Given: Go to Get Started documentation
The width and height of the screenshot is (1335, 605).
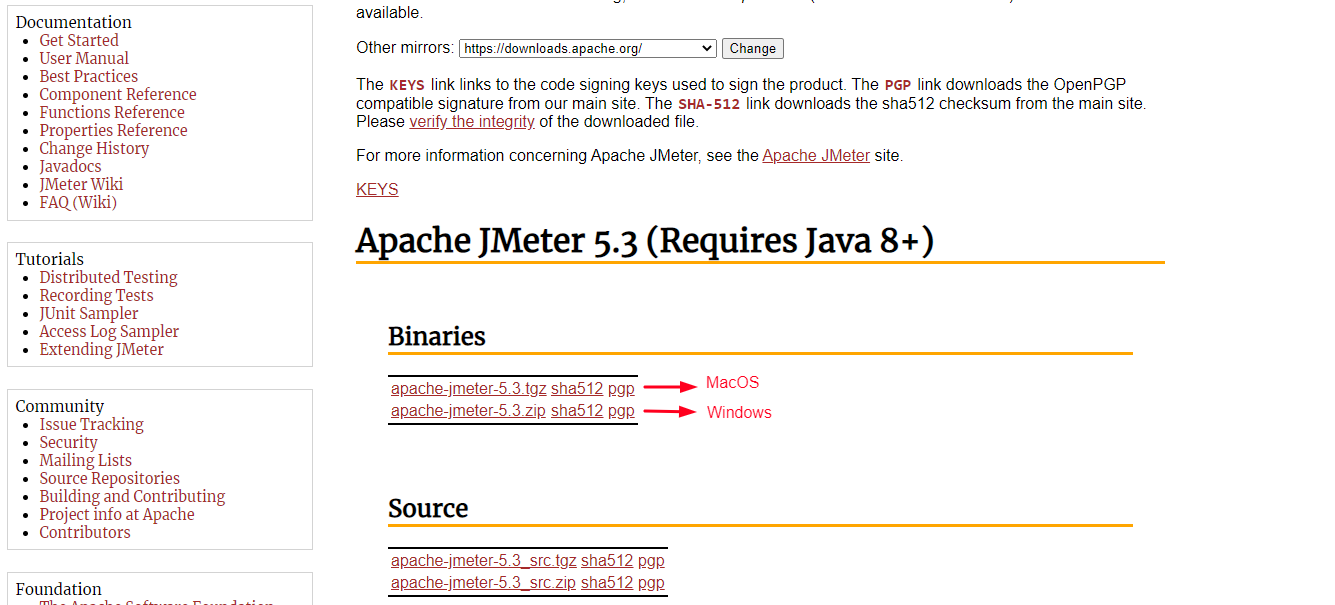Looking at the screenshot, I should click(79, 41).
